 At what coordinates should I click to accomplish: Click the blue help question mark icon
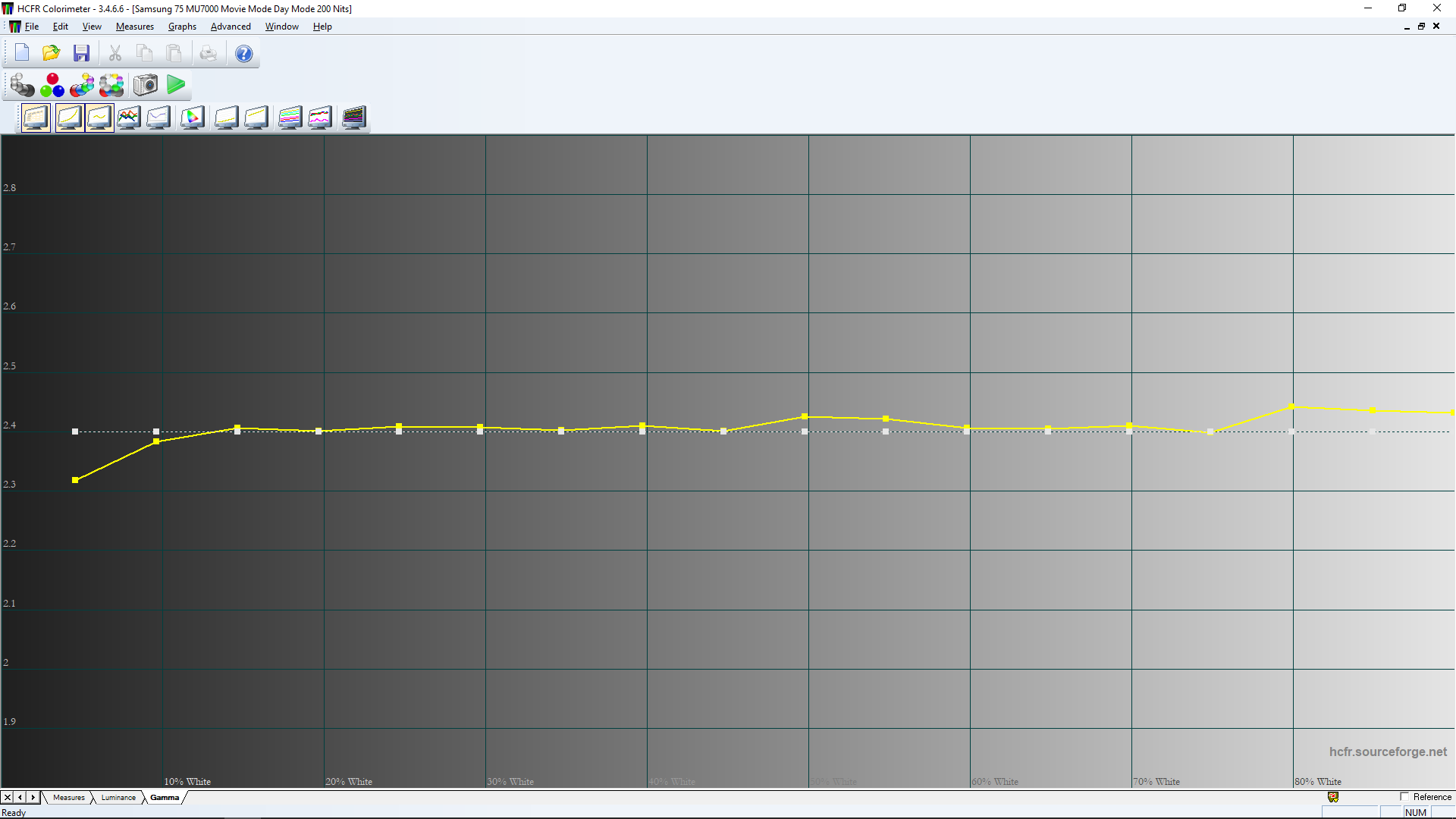[x=243, y=54]
